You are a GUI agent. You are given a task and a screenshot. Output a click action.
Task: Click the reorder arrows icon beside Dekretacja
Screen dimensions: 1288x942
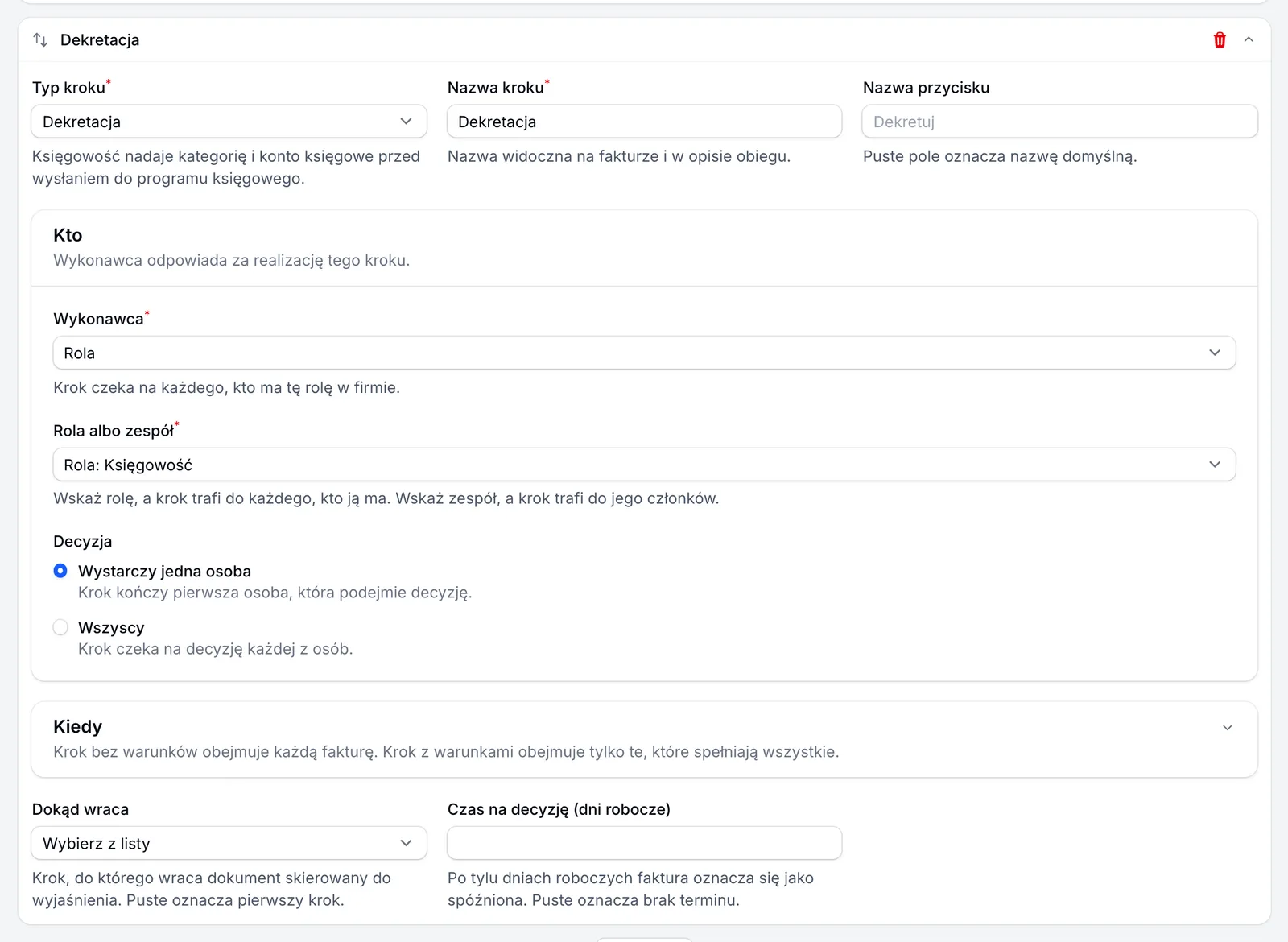pos(40,40)
